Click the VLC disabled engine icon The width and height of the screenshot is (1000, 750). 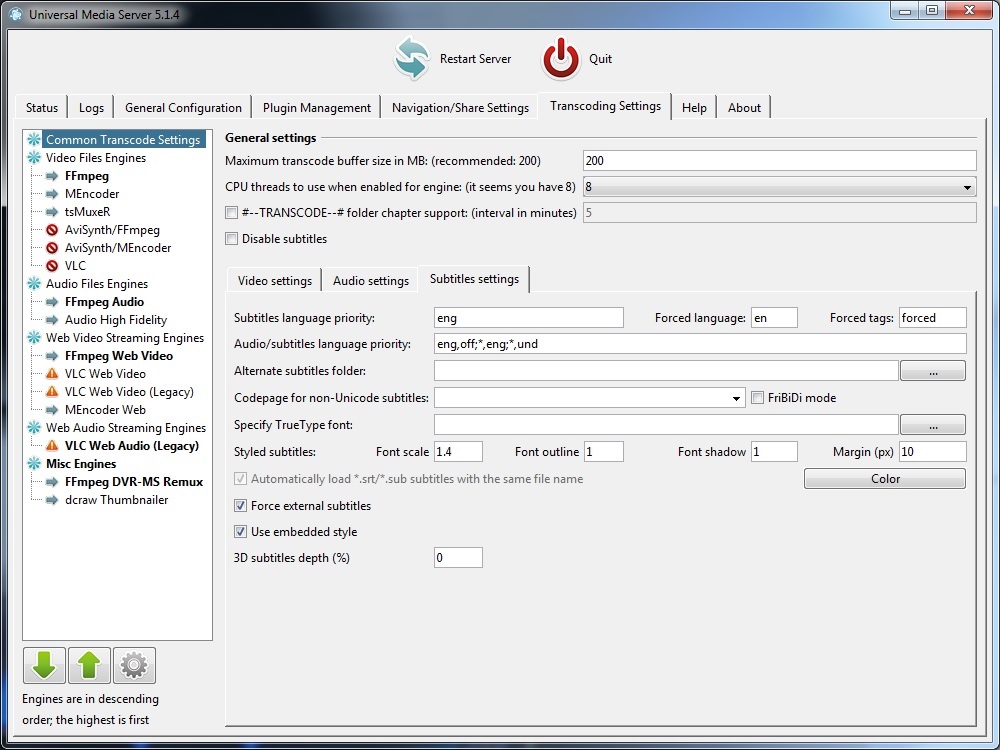pos(52,265)
